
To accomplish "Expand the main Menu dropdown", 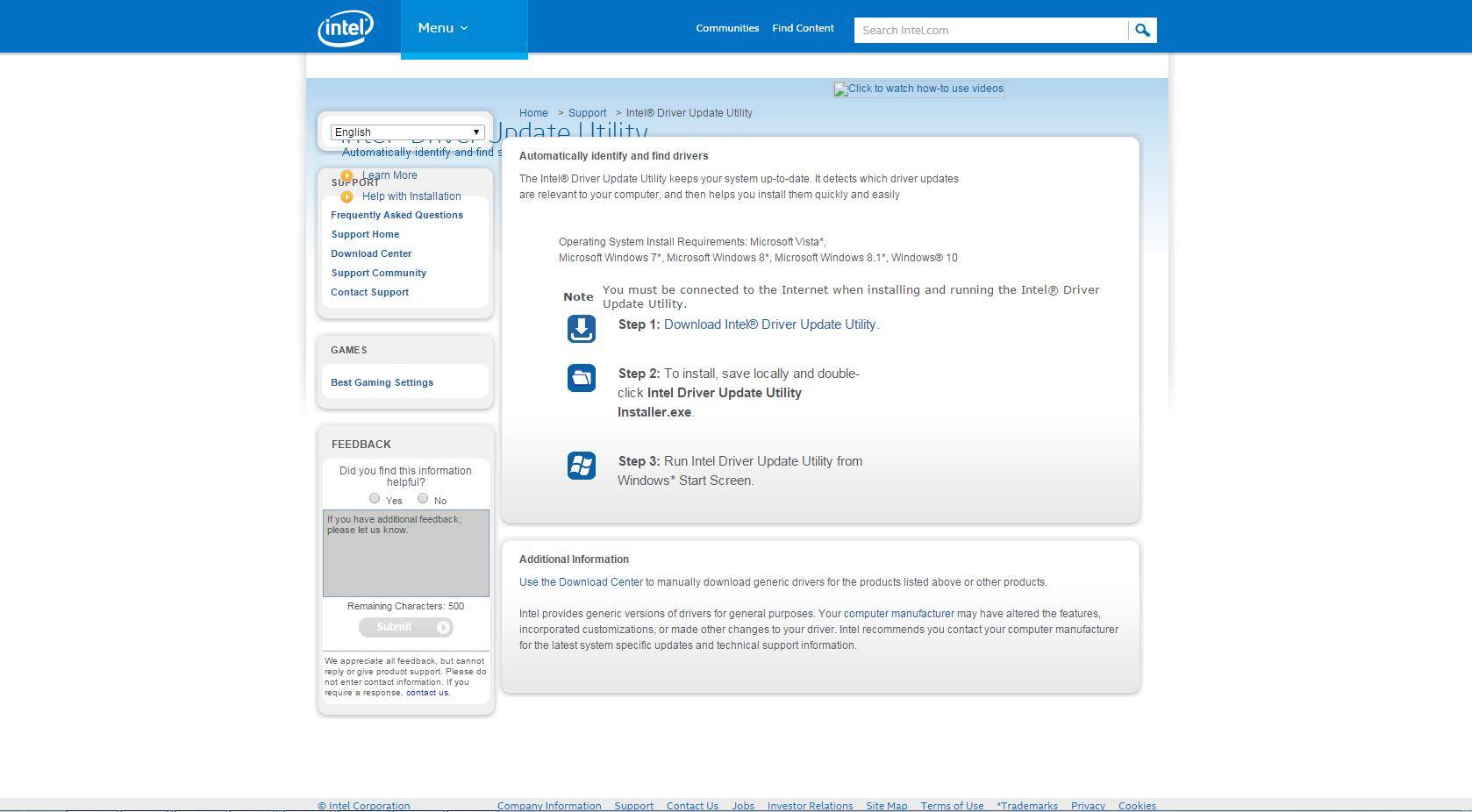I will [443, 28].
